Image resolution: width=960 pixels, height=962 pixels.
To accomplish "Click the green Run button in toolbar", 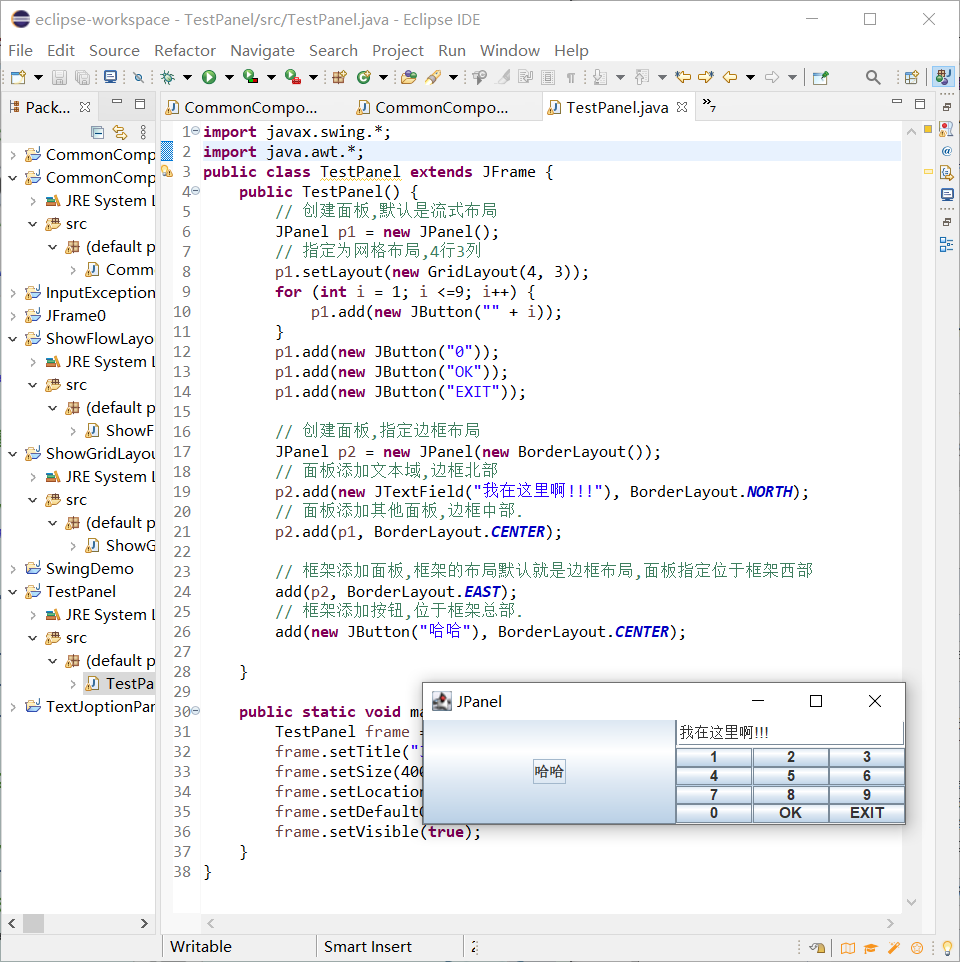I will (209, 77).
